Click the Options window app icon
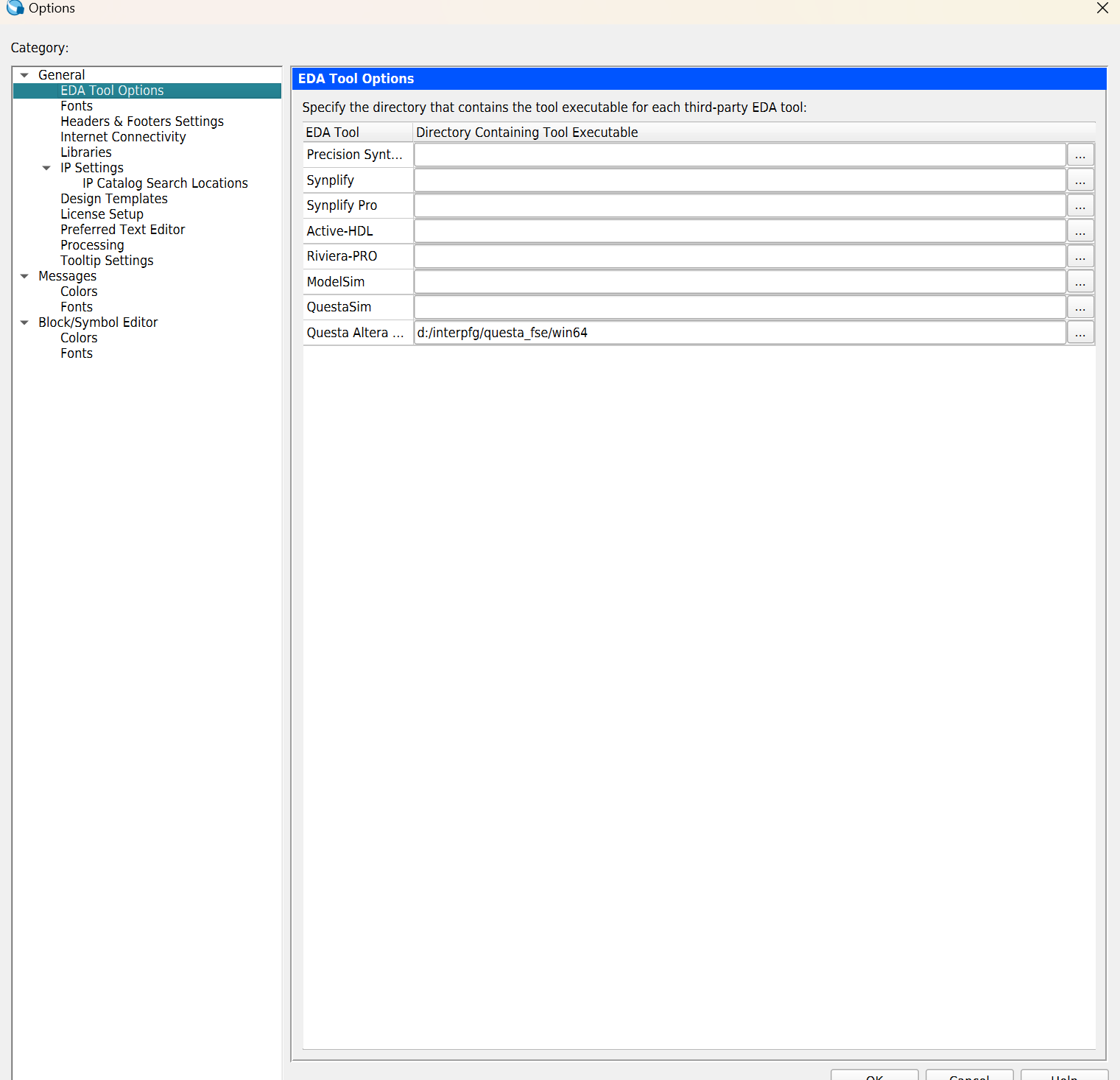Image resolution: width=1120 pixels, height=1080 pixels. coord(15,7)
